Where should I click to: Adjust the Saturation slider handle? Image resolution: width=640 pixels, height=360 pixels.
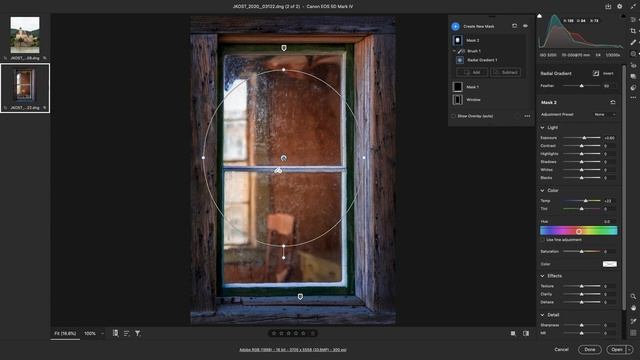[x=582, y=251]
